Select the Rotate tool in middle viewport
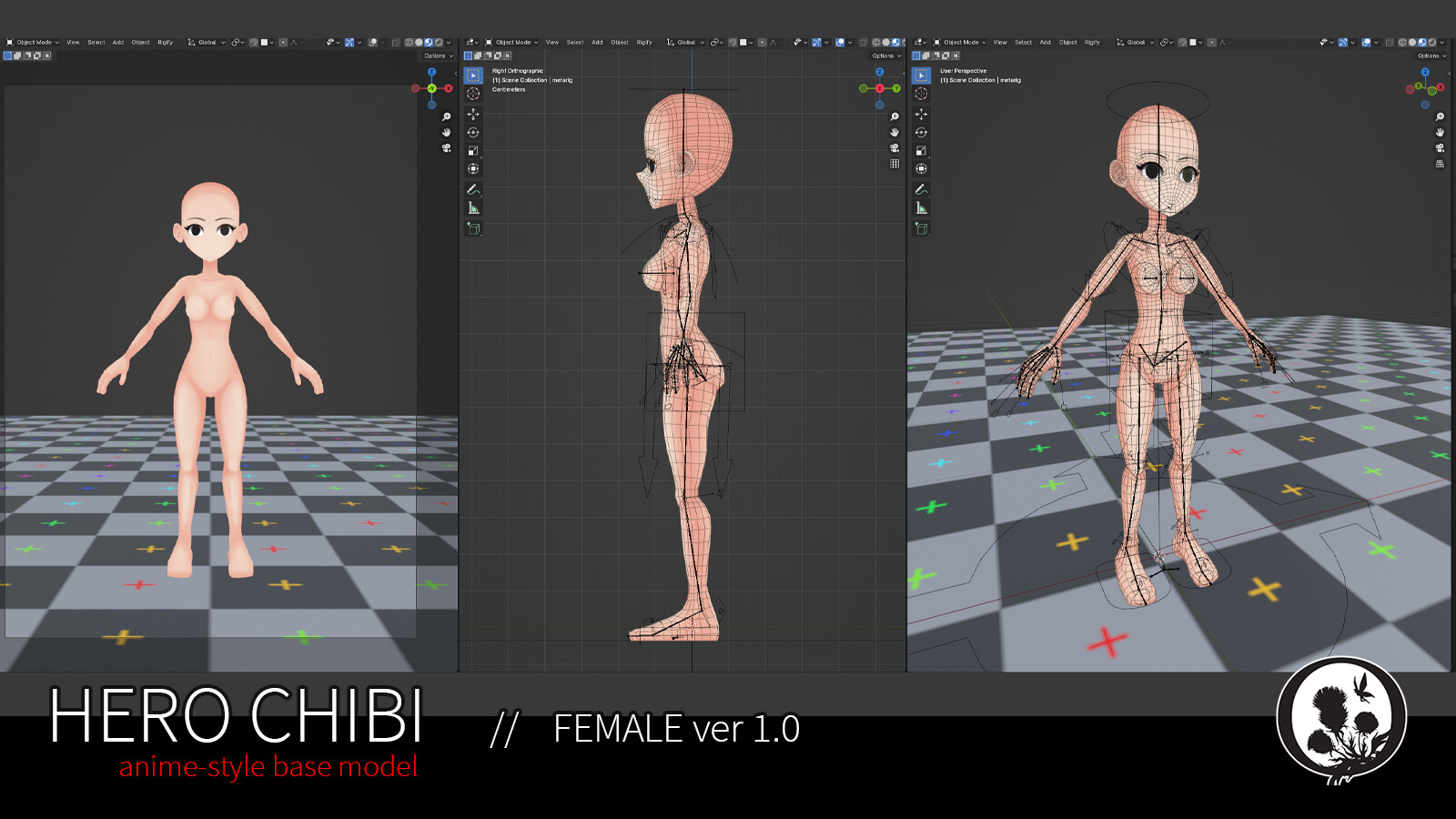The image size is (1456, 819). [x=473, y=132]
